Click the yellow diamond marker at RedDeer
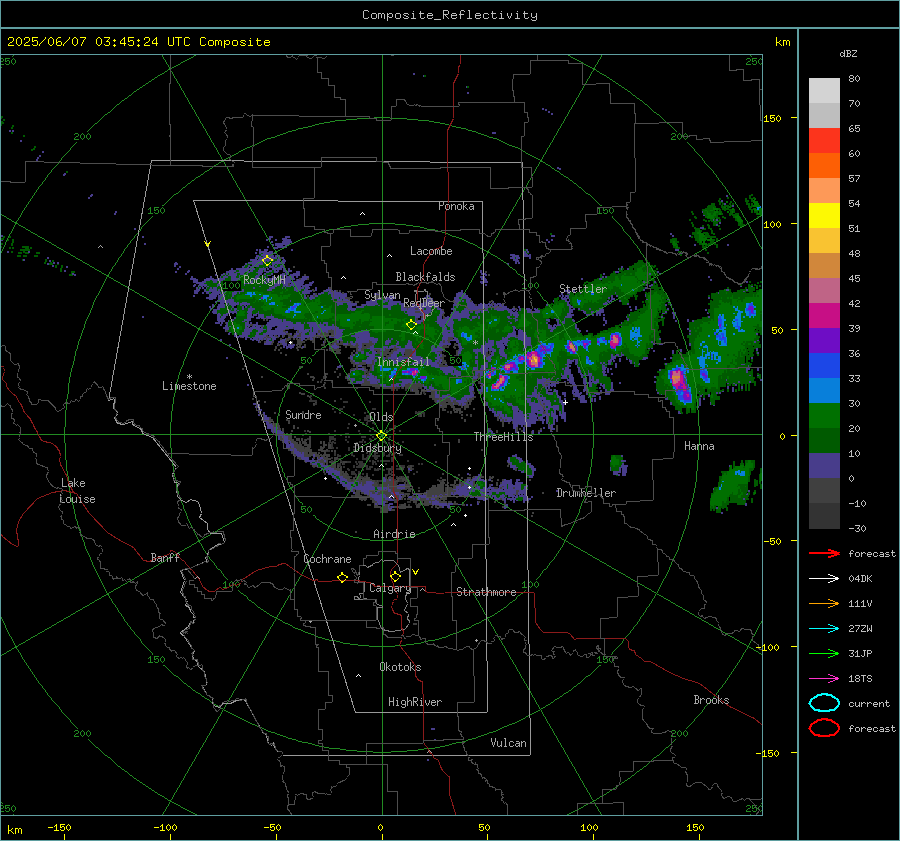Image resolution: width=900 pixels, height=841 pixels. pyautogui.click(x=411, y=325)
